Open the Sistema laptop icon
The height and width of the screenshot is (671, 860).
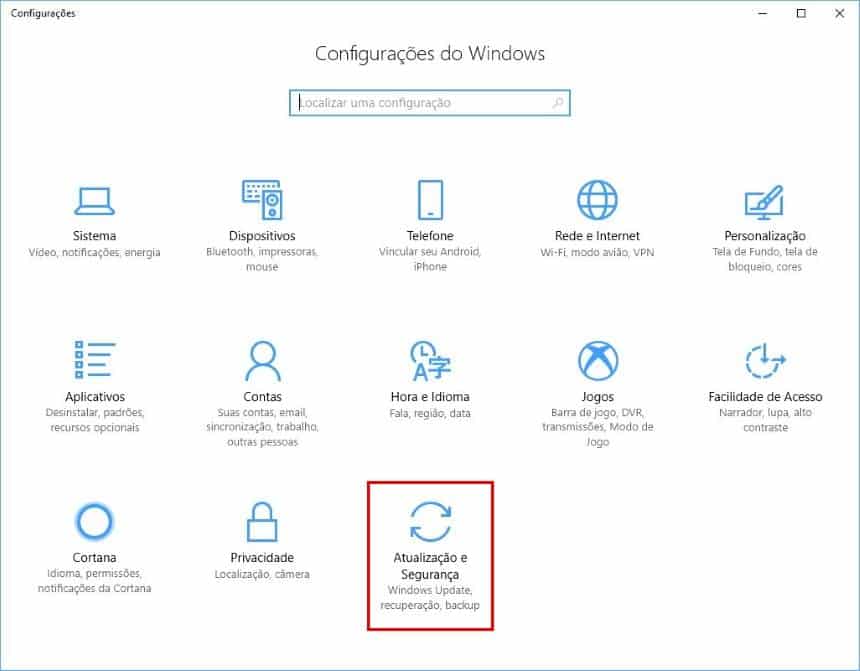coord(94,200)
